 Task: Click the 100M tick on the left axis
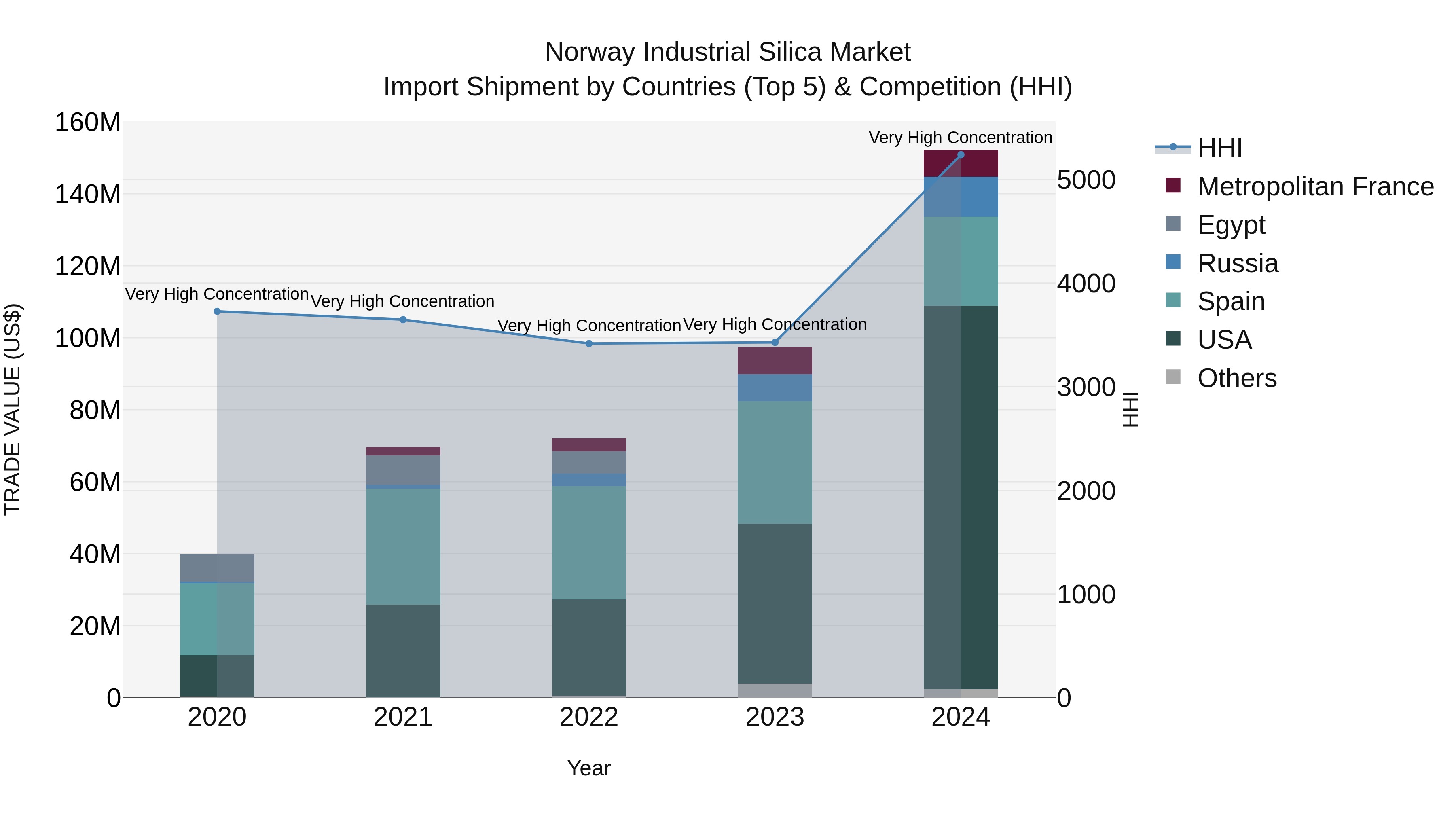88,338
